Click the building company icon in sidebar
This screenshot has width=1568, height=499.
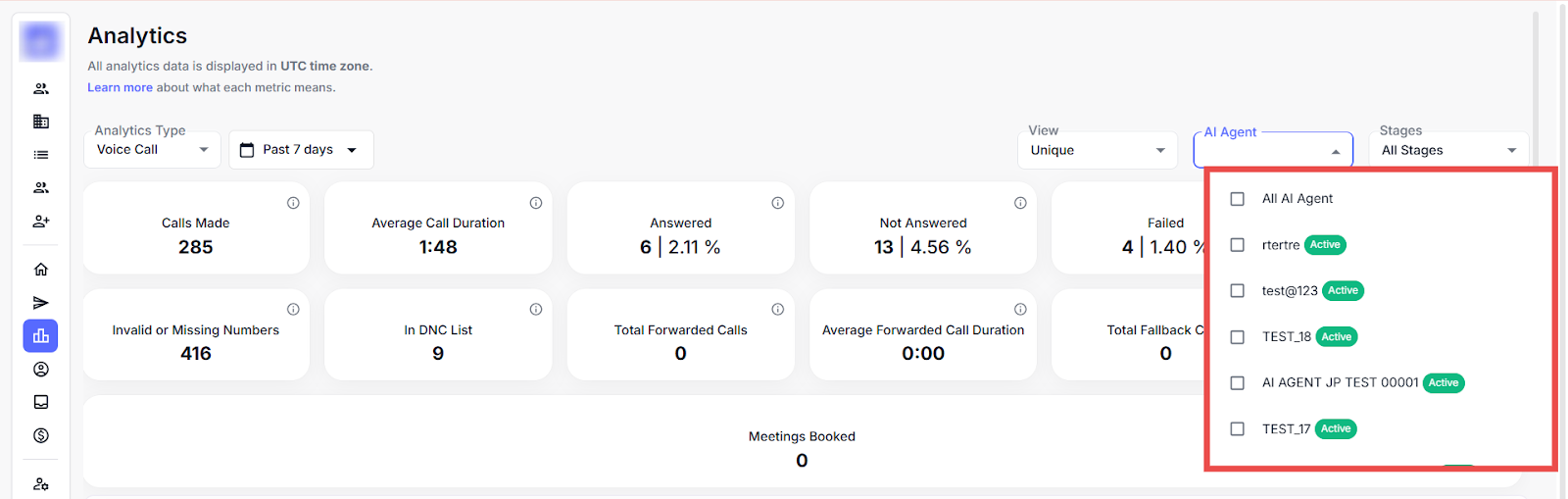pos(41,122)
